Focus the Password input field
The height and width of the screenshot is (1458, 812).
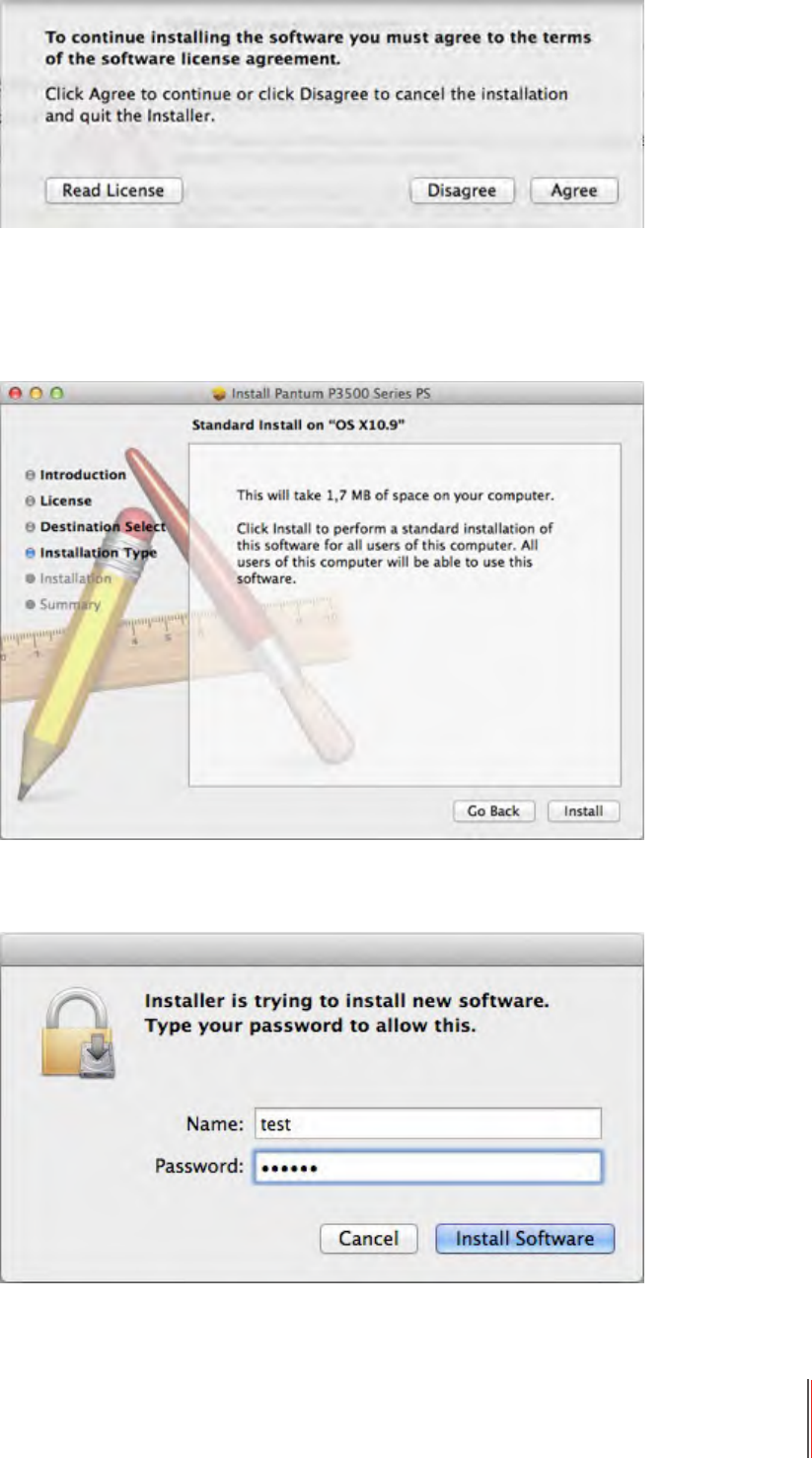(427, 1167)
